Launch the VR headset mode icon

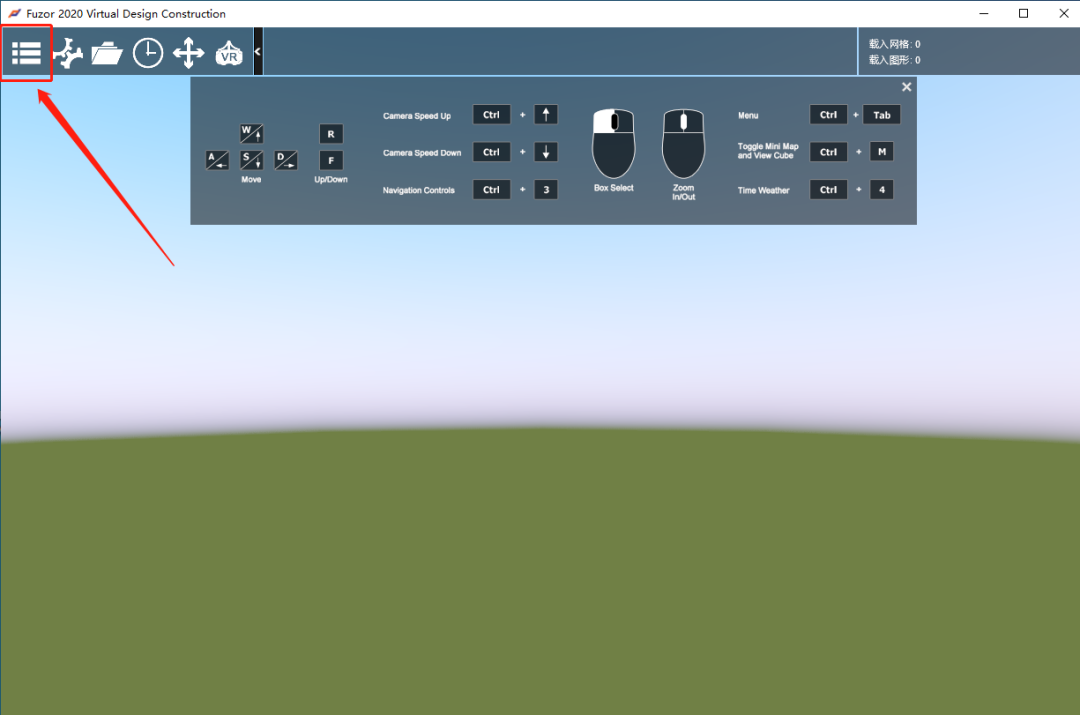(229, 53)
